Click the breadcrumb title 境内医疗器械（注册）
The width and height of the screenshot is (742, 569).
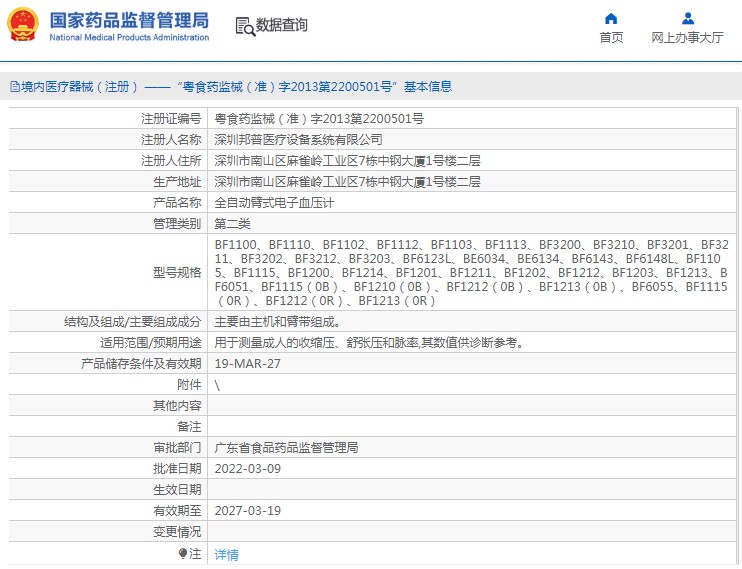pos(80,87)
